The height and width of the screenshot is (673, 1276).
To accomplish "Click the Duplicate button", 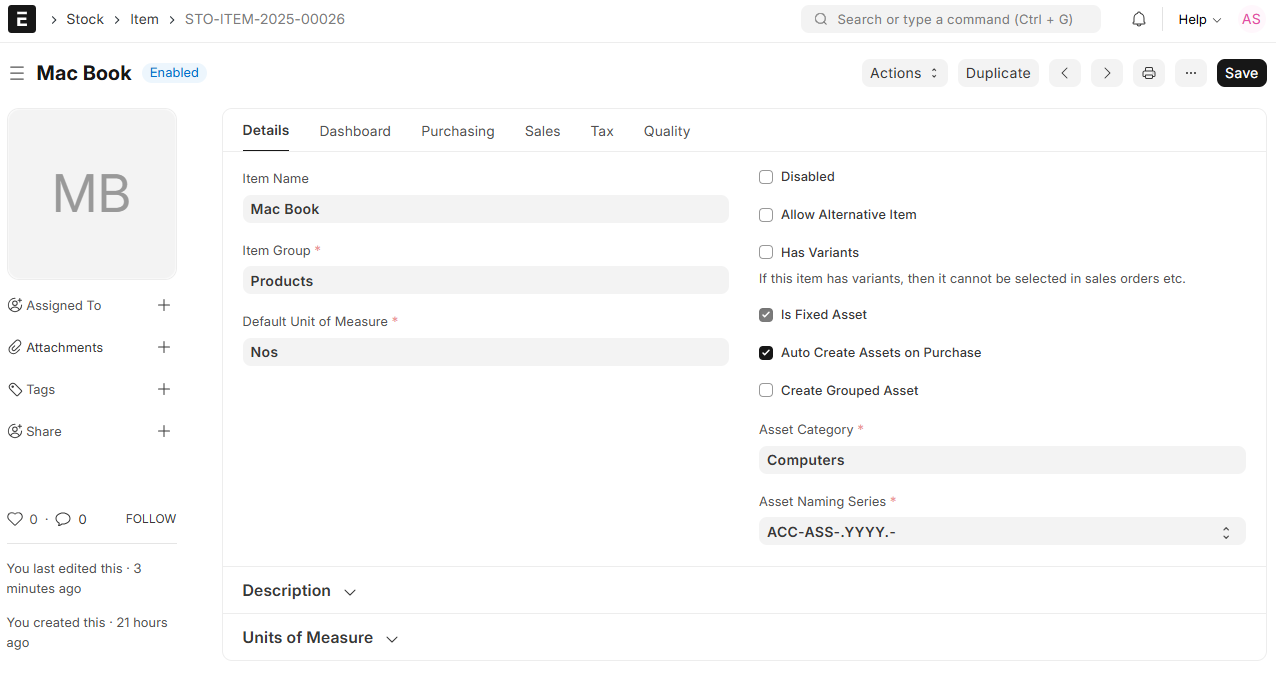I will coord(998,73).
